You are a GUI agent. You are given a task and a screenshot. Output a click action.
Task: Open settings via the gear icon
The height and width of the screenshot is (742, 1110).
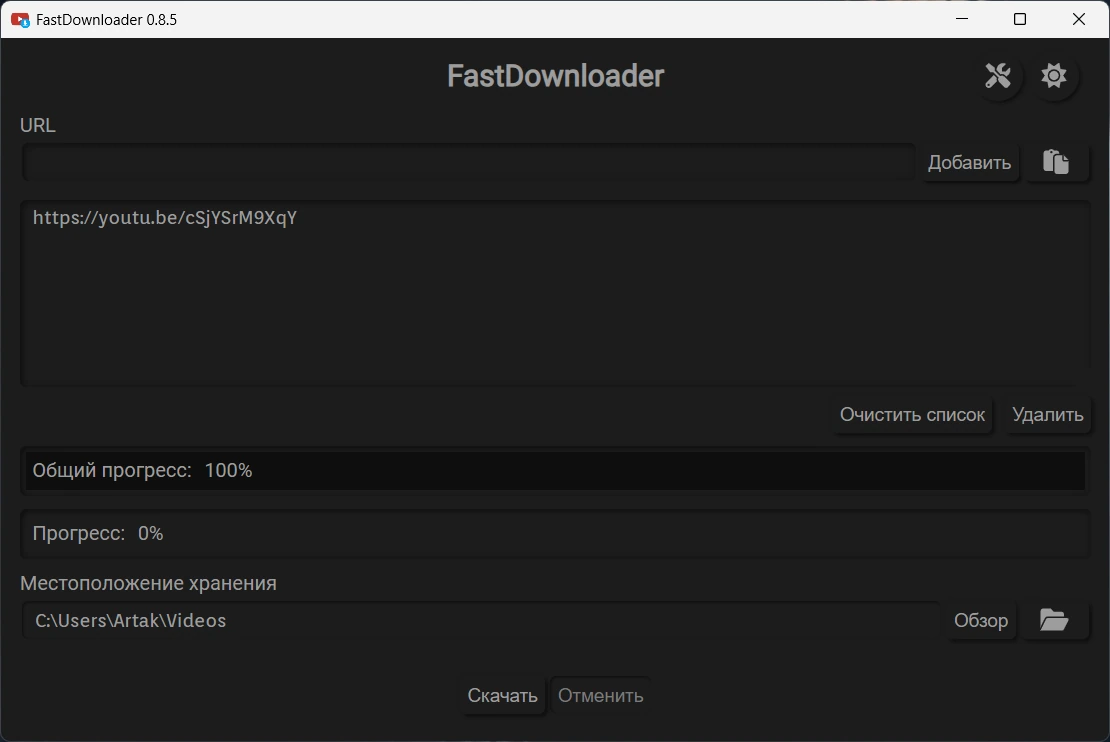1053,76
